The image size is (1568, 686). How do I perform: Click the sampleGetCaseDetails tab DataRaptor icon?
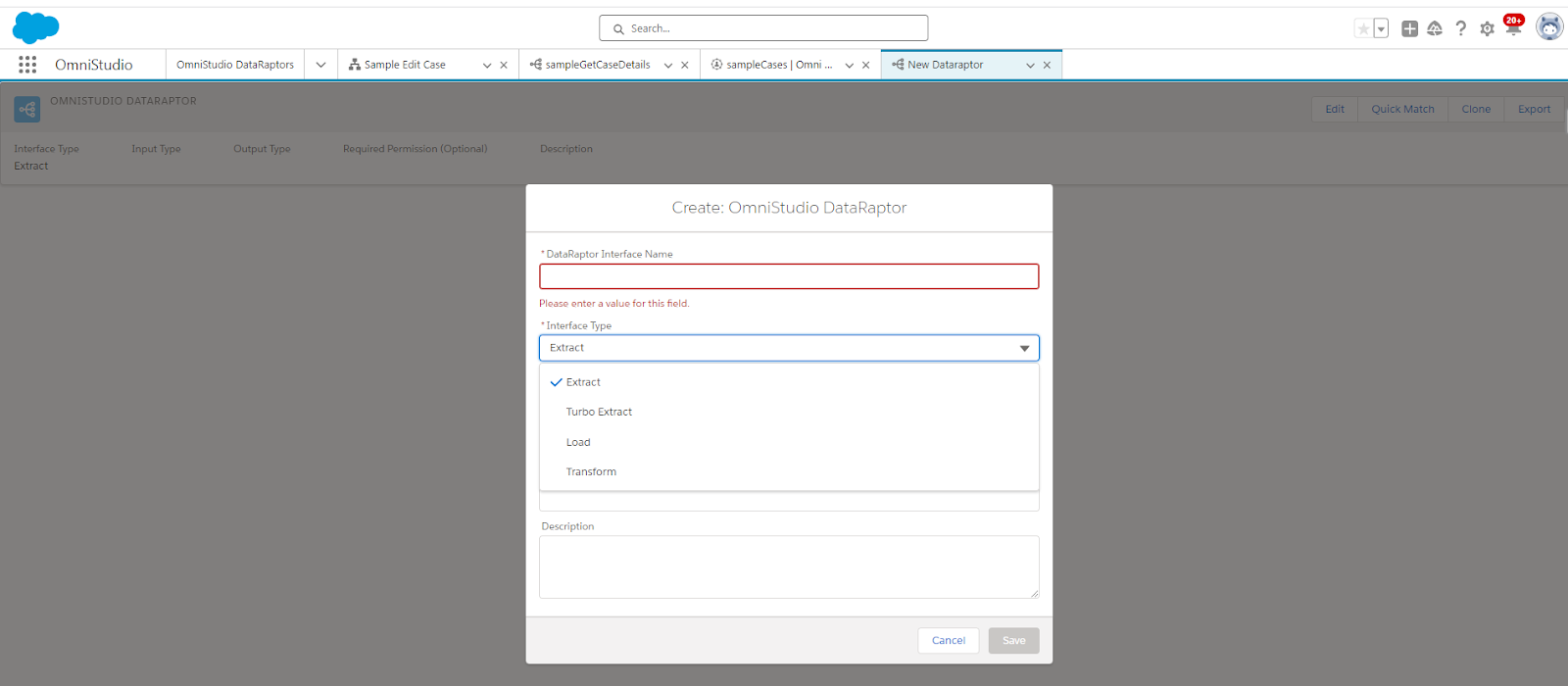point(536,65)
